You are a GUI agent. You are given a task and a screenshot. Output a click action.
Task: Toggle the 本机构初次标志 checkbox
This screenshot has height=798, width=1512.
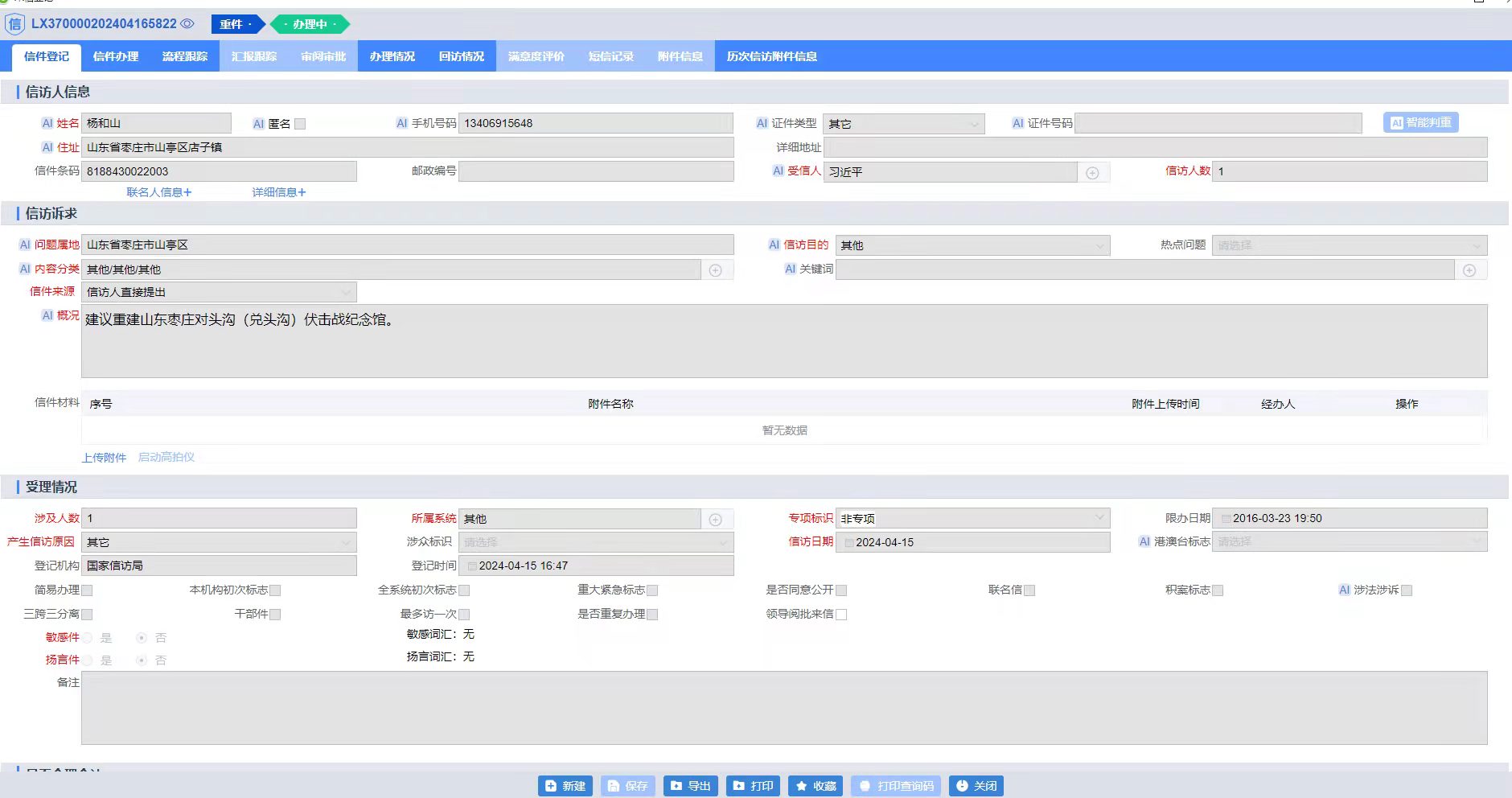275,590
